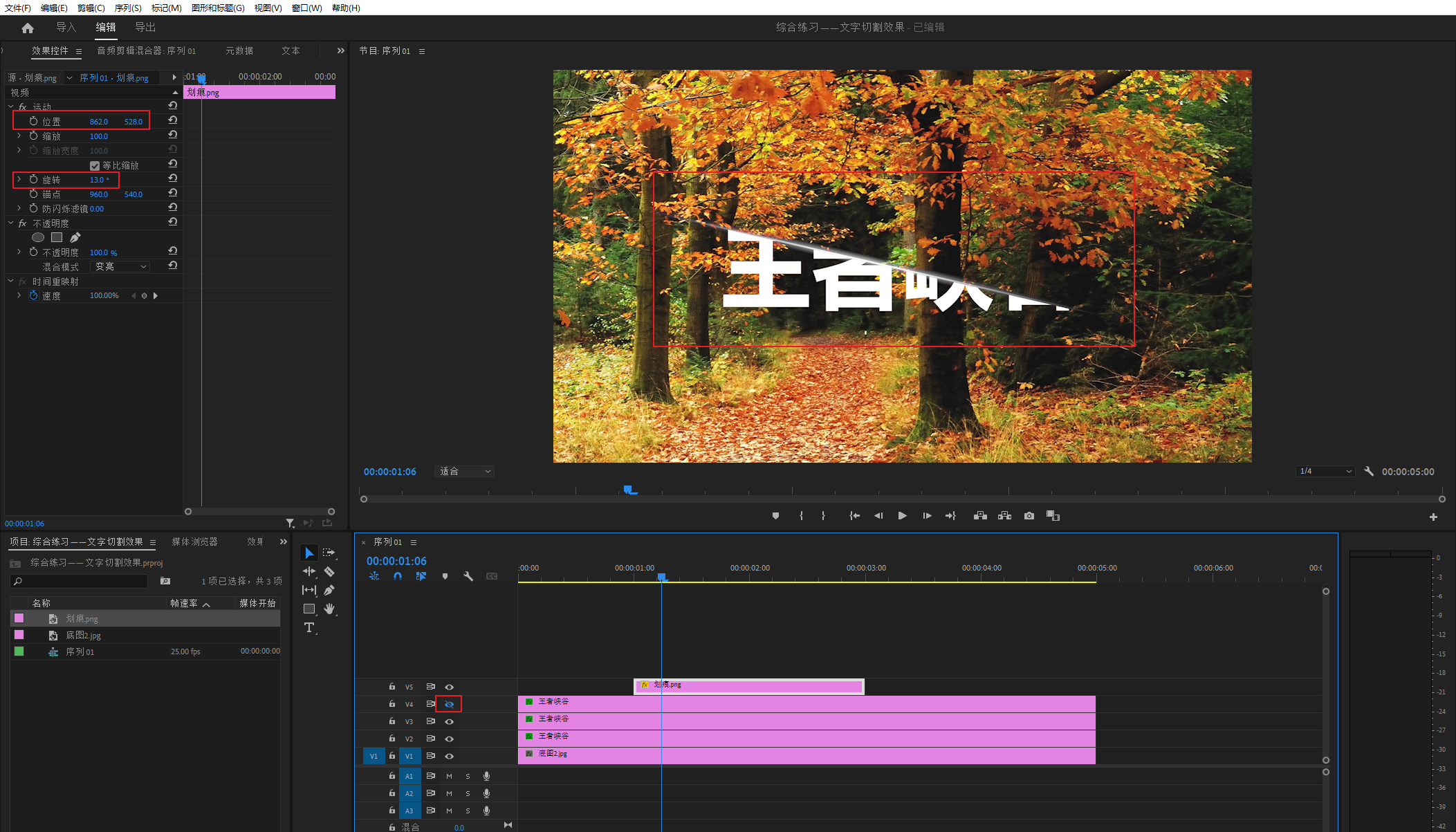Click the 导出 workspace button

tap(145, 27)
